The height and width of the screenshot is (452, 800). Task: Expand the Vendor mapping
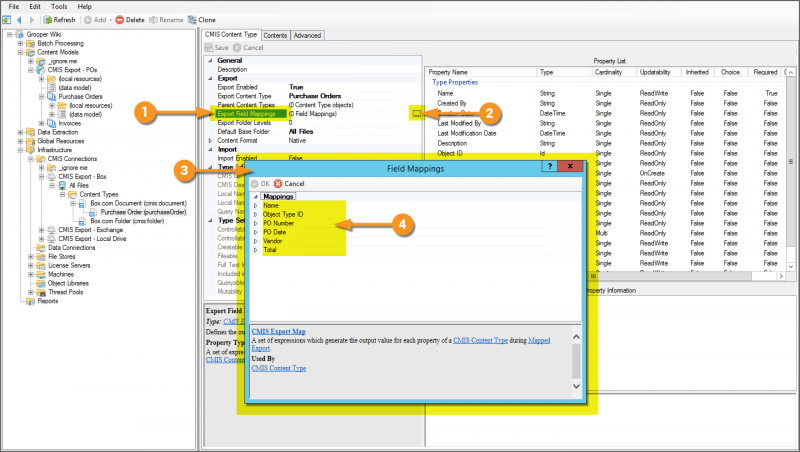coord(256,241)
